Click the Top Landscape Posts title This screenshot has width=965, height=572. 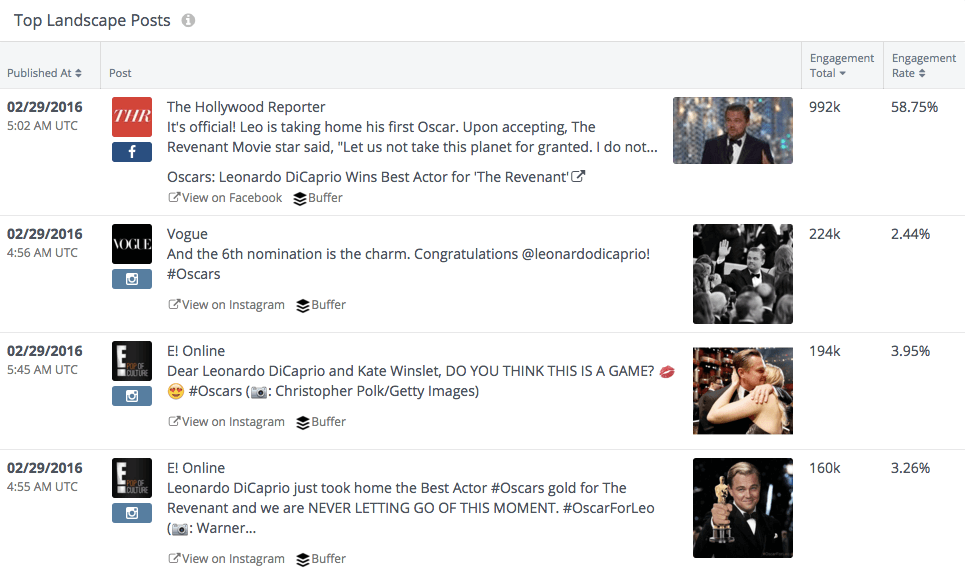pyautogui.click(x=92, y=20)
